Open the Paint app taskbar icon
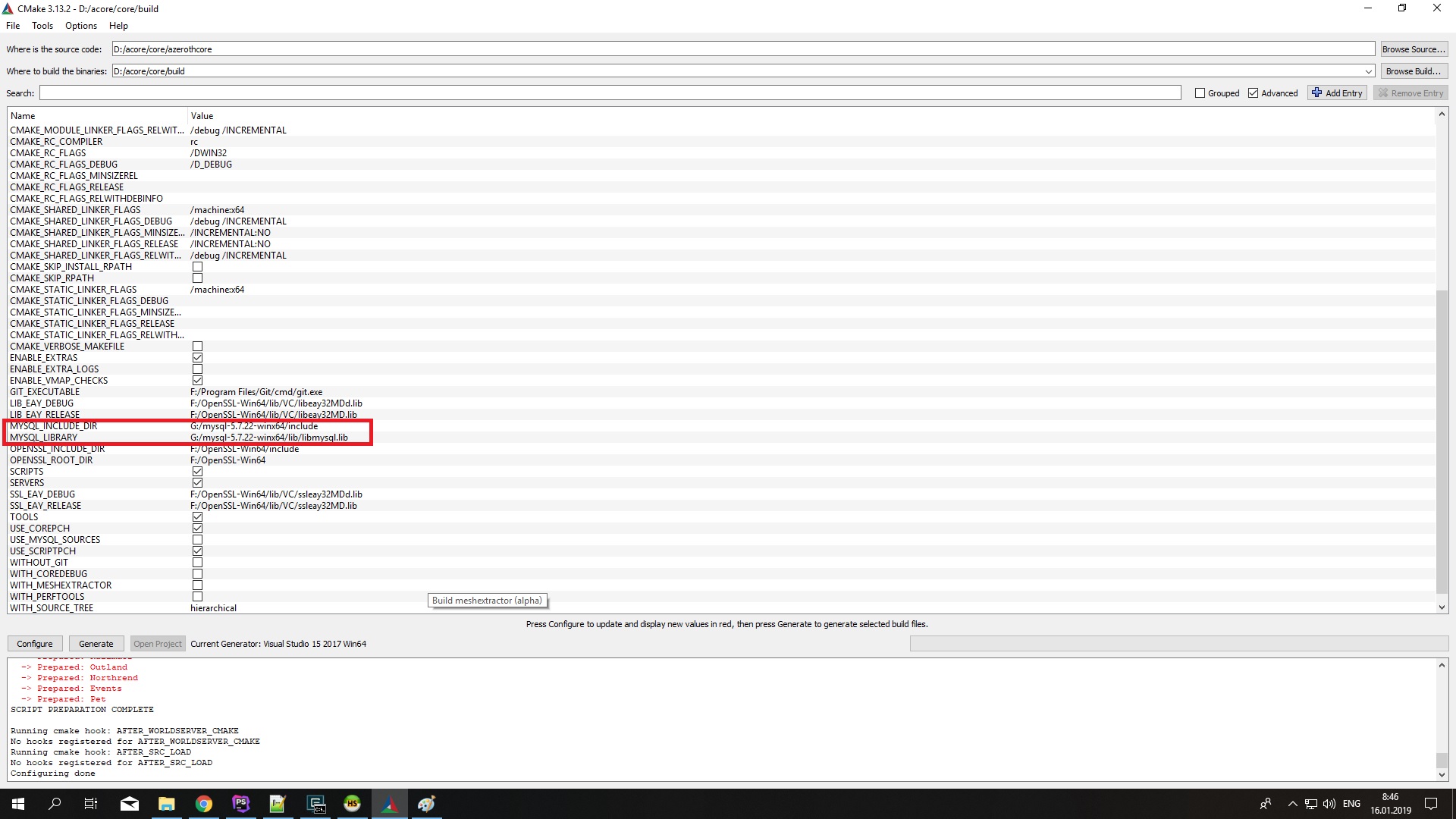The image size is (1456, 819). (x=426, y=804)
